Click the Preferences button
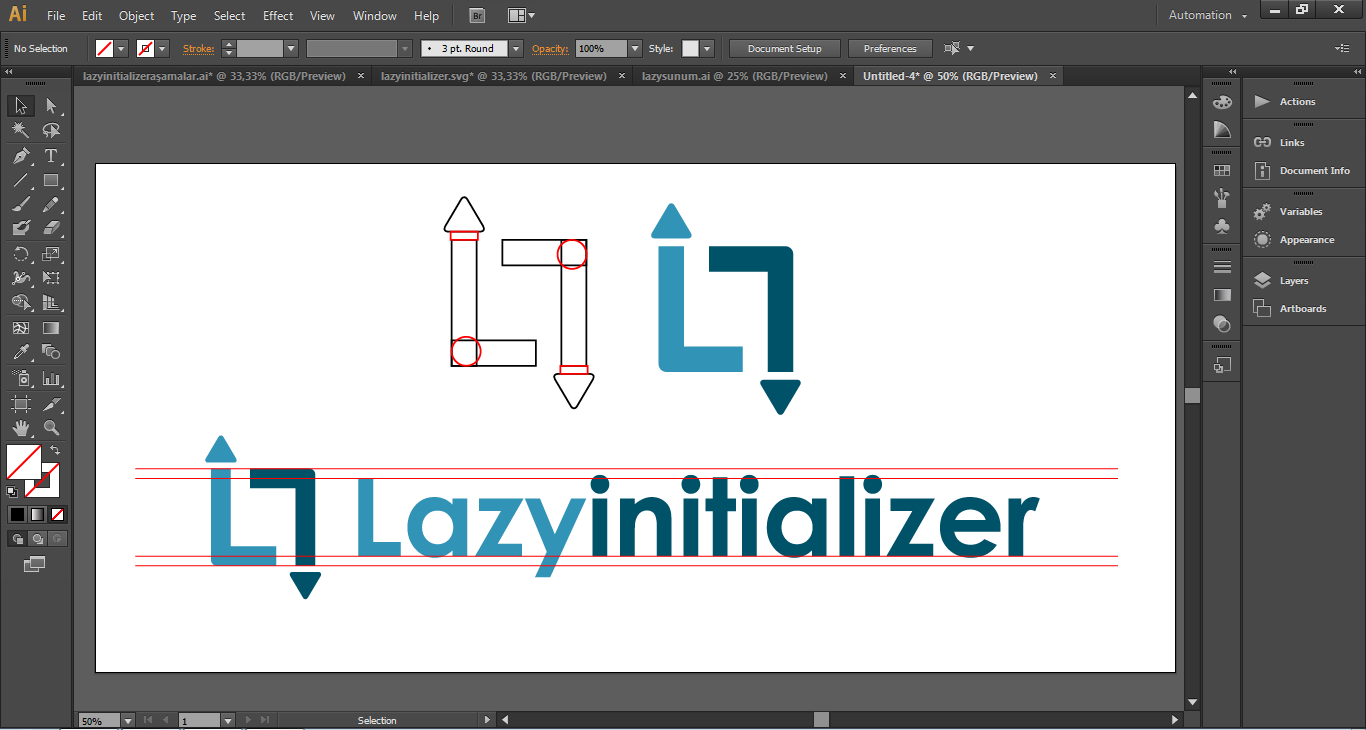The height and width of the screenshot is (730, 1366). tap(890, 48)
